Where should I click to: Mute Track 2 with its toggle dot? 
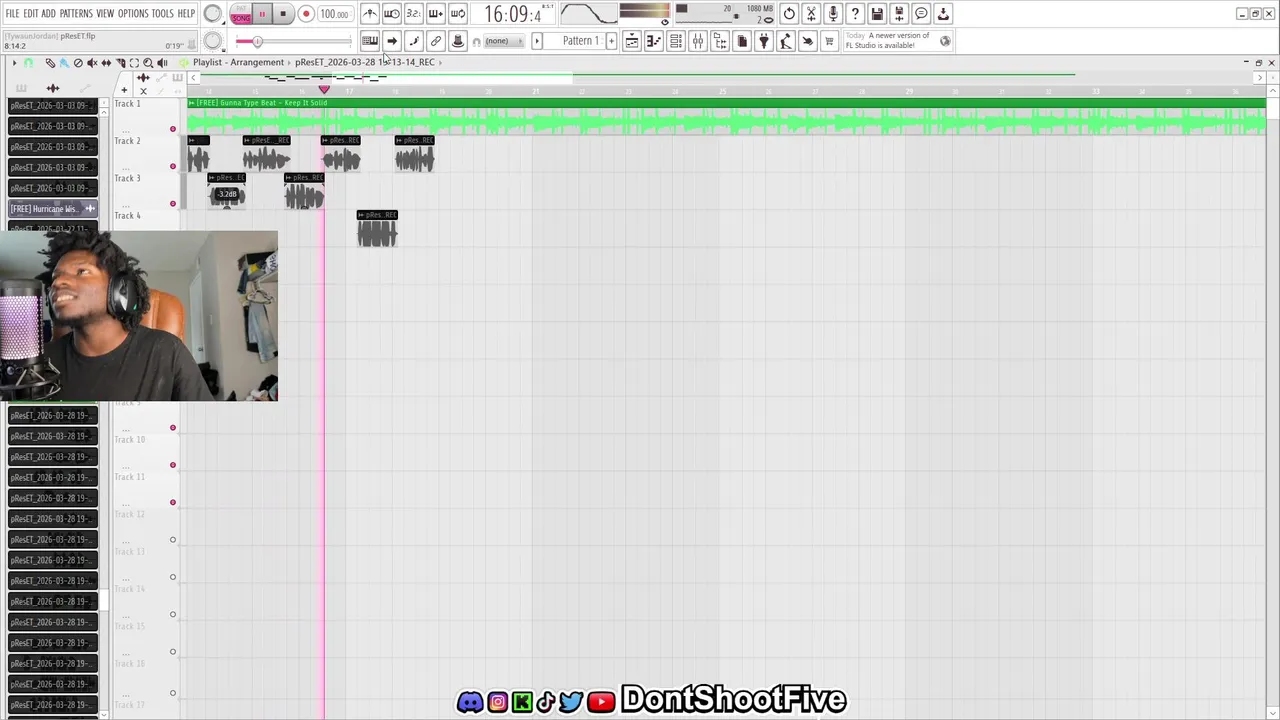(x=173, y=166)
